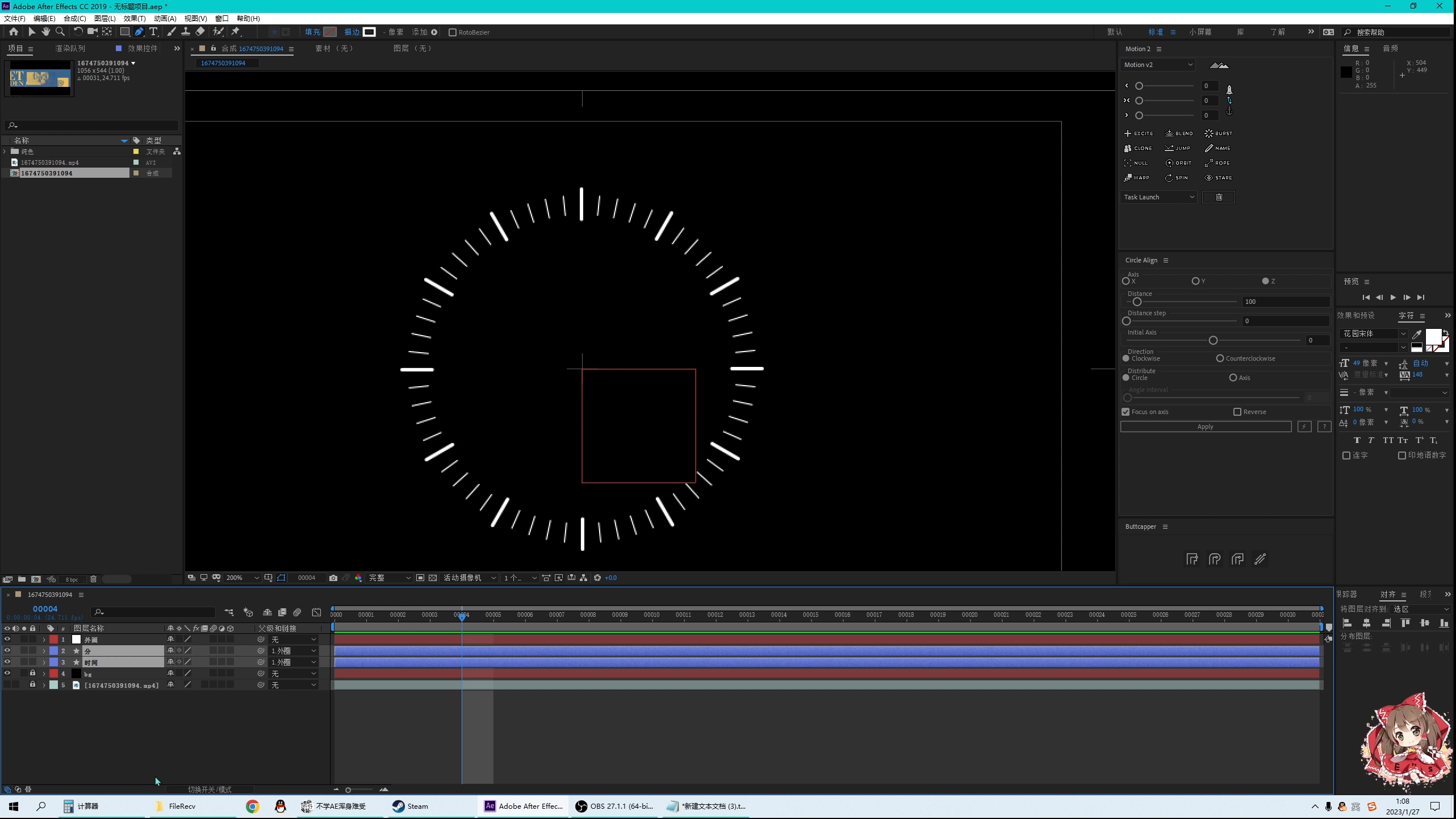Open the 窗口 menu
Image resolution: width=1456 pixels, height=819 pixels.
(221, 18)
